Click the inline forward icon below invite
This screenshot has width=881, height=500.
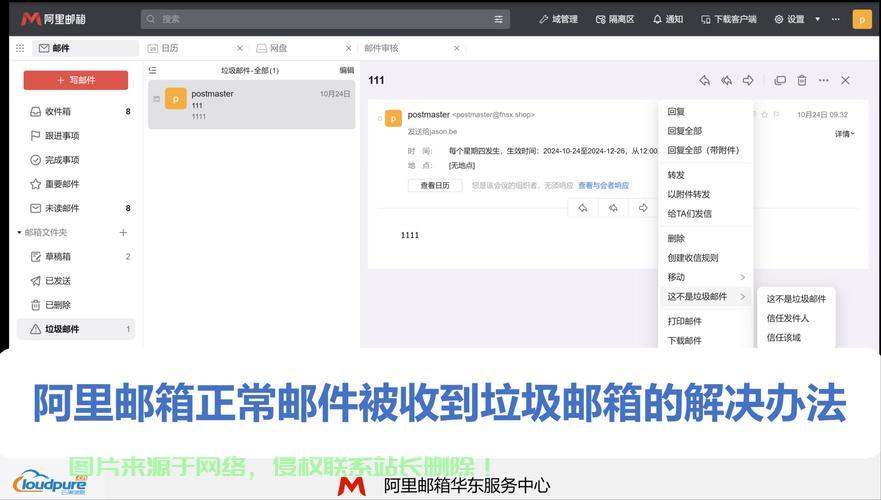click(643, 208)
